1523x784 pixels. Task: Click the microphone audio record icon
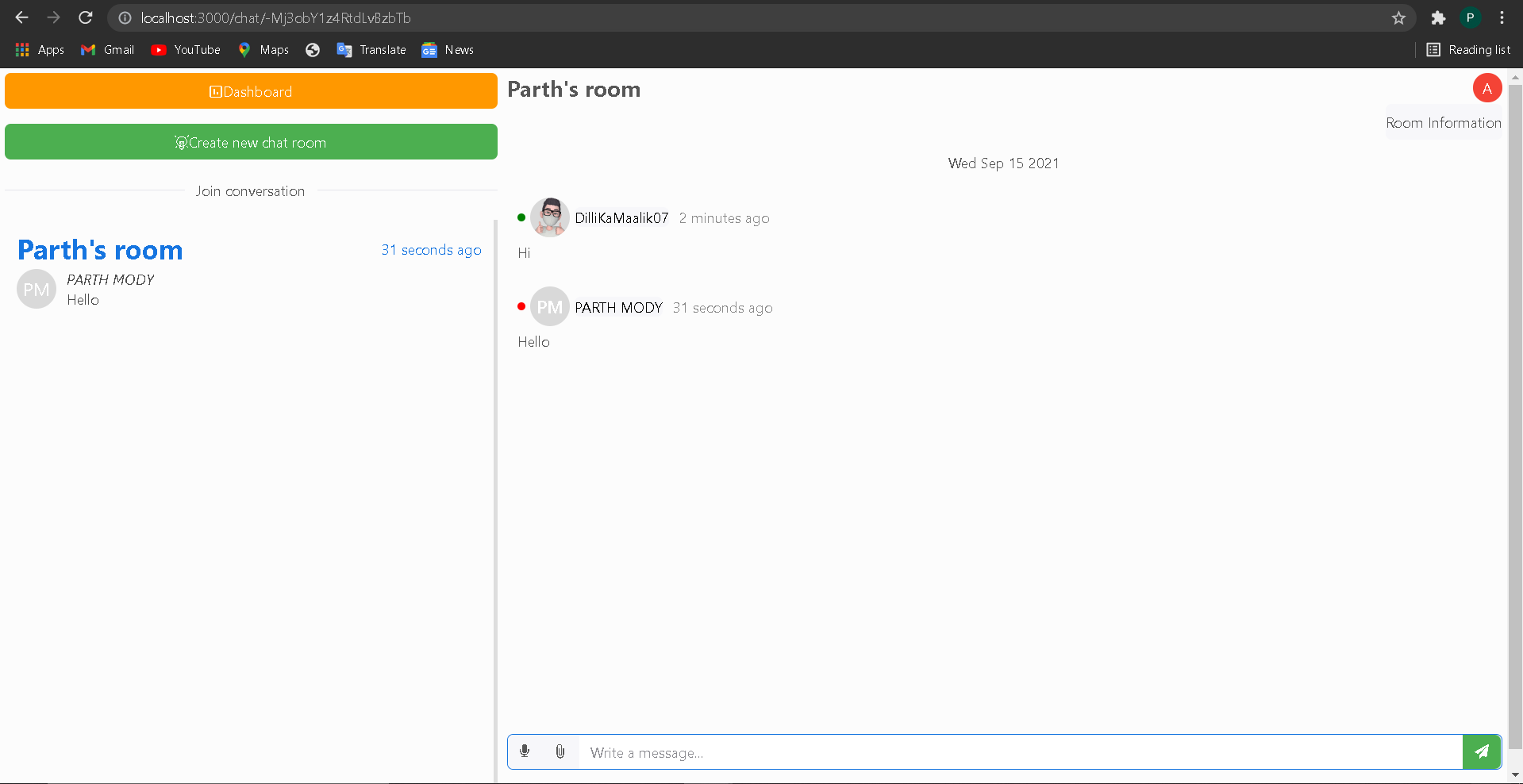(x=525, y=751)
